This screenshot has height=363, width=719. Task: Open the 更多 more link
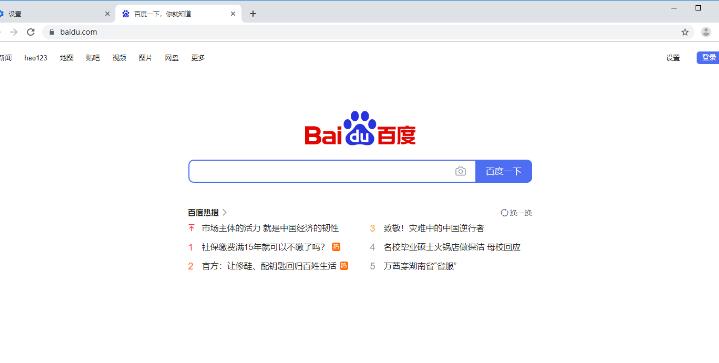[198, 58]
